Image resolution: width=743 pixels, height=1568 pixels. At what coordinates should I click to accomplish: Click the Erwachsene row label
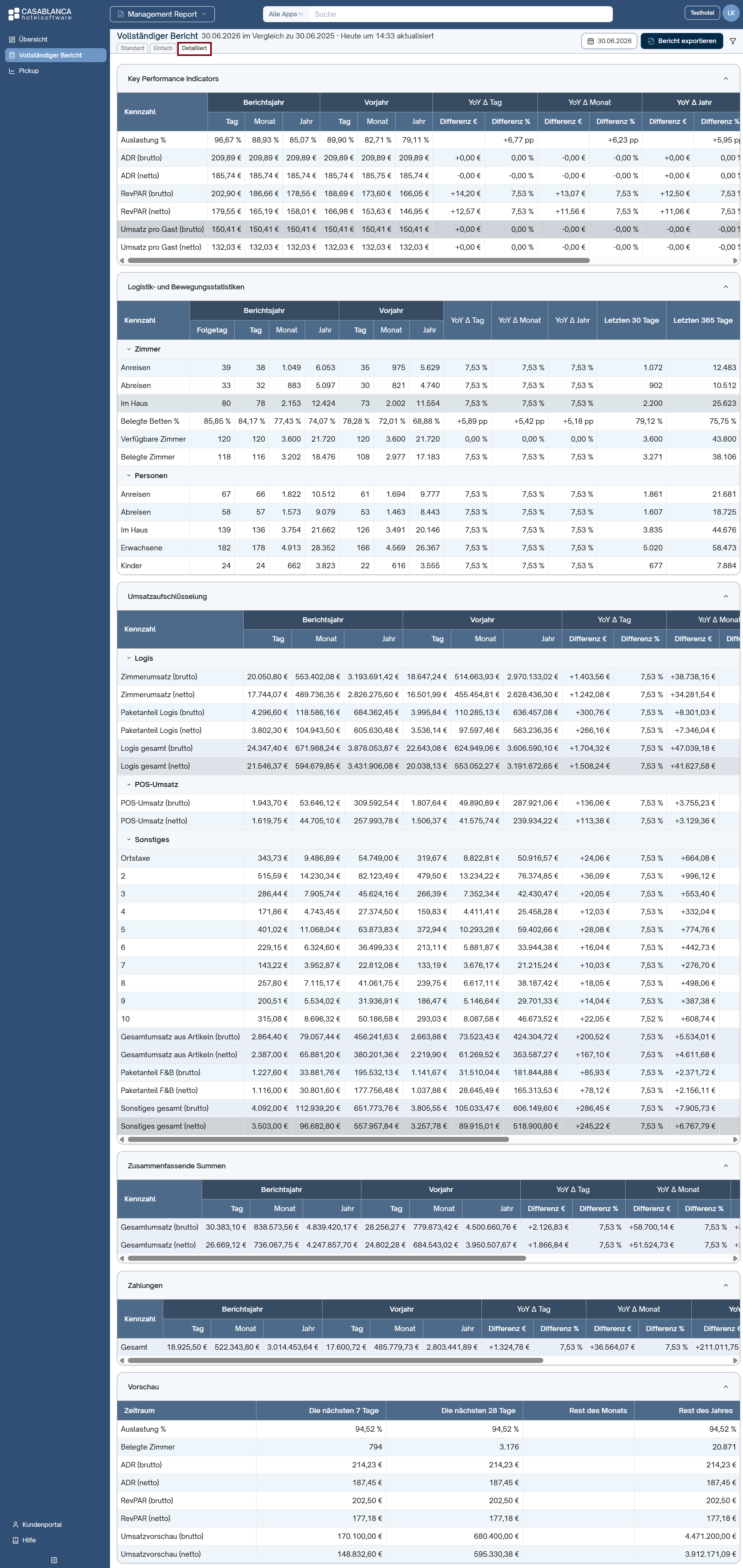pos(141,548)
